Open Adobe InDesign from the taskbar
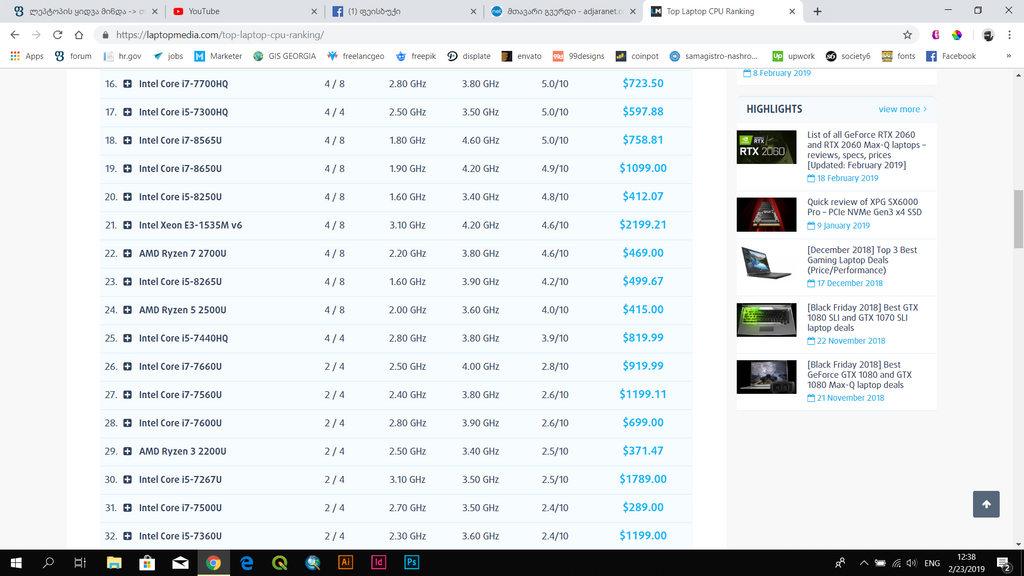The height and width of the screenshot is (576, 1024). (379, 562)
